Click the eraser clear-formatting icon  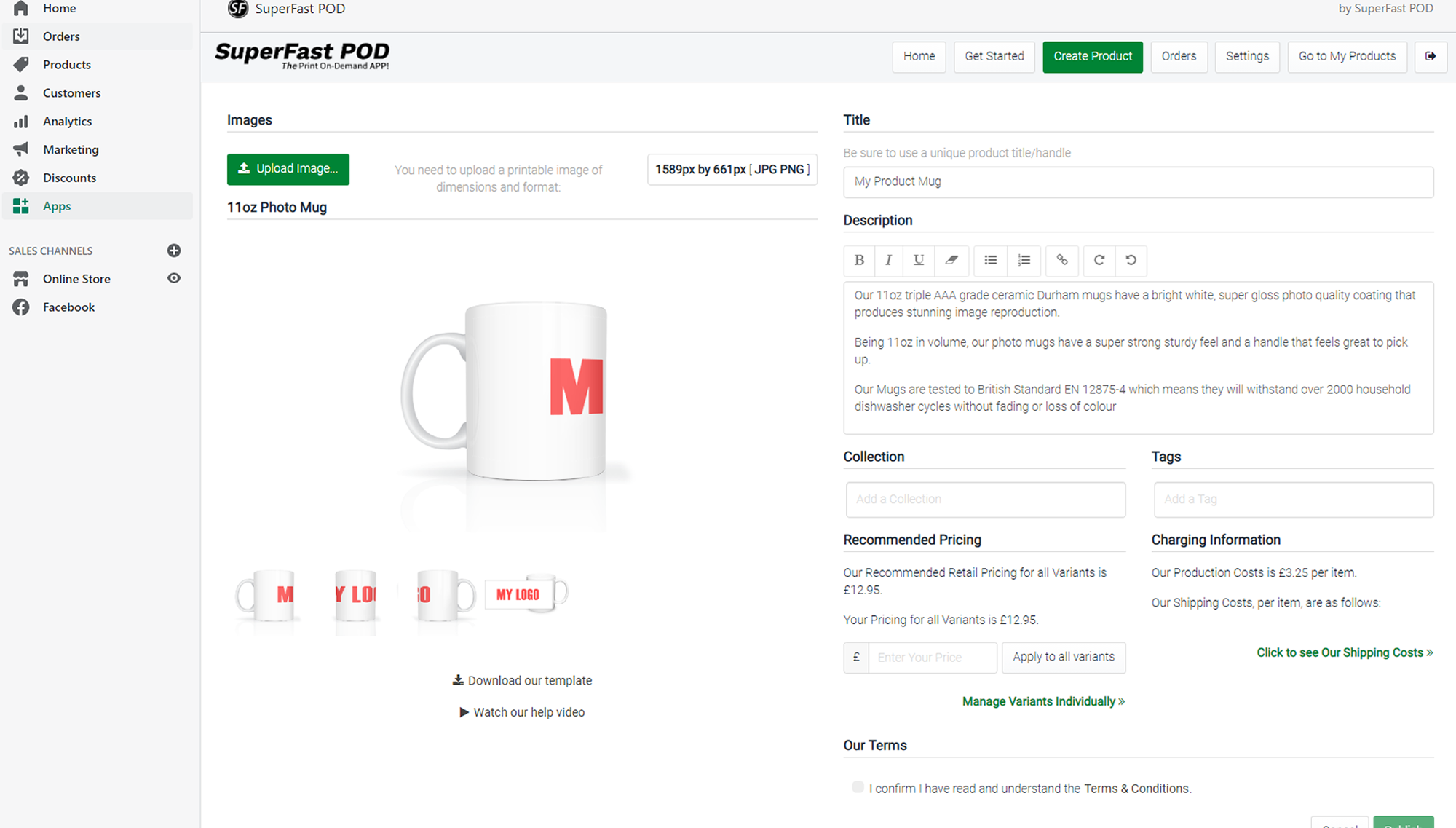[x=951, y=260]
